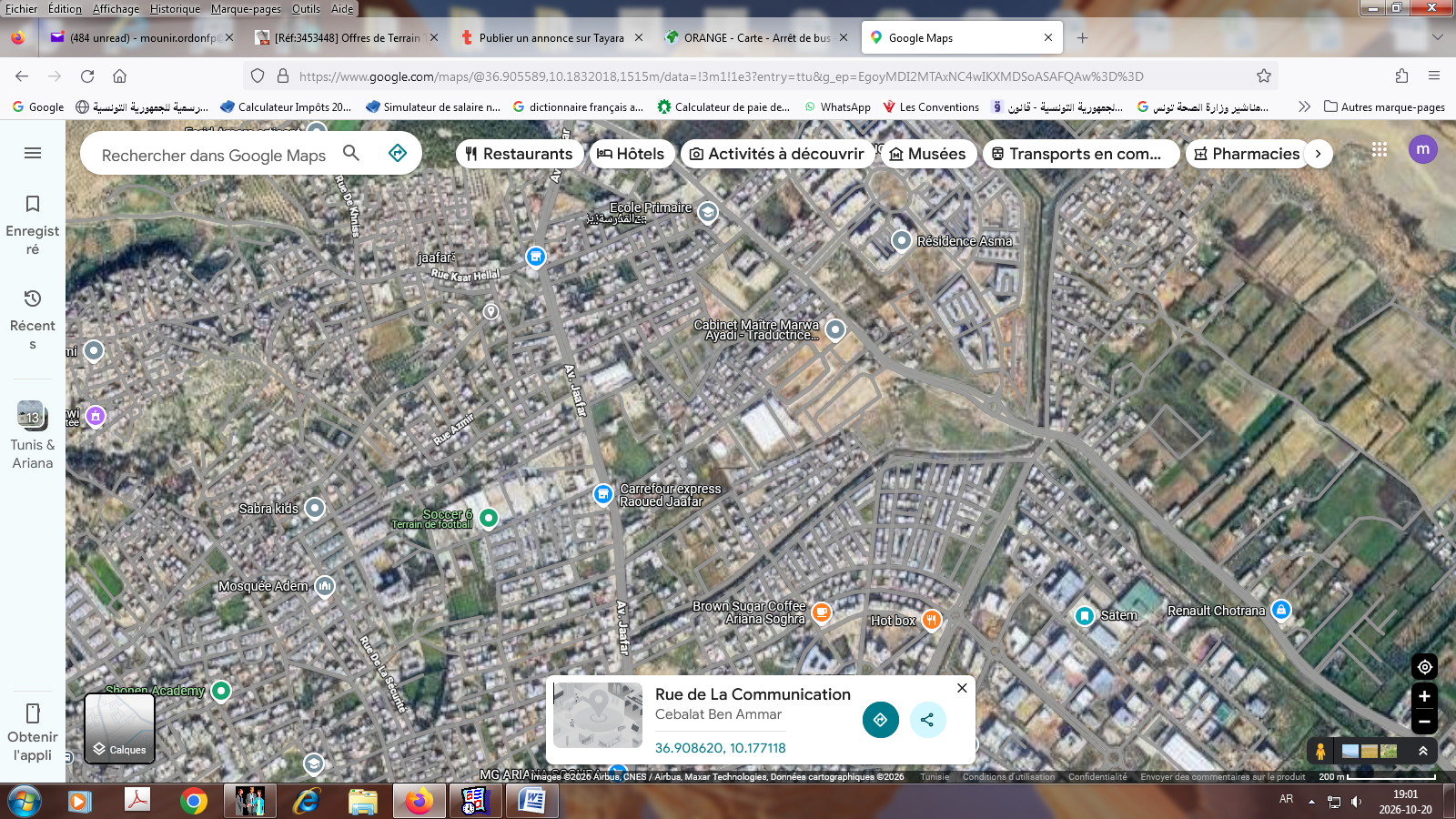The image size is (1456, 819).
Task: Open the Tunis & Ariana recent item
Action: [x=33, y=435]
